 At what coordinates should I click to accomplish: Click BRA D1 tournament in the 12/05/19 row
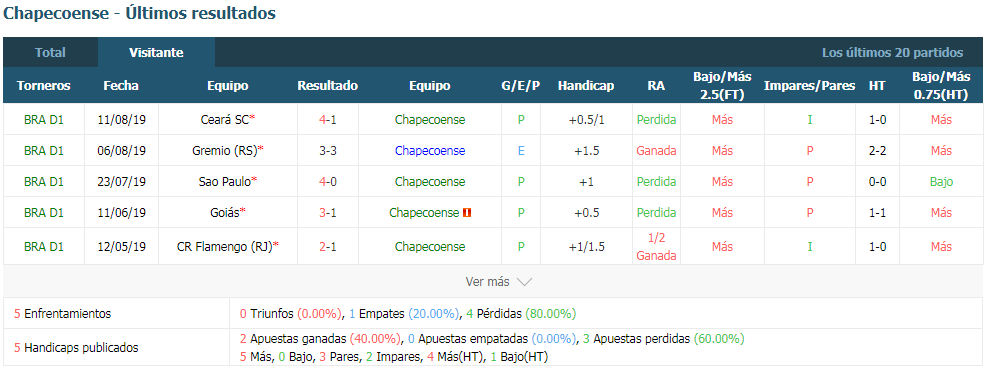pyautogui.click(x=44, y=247)
